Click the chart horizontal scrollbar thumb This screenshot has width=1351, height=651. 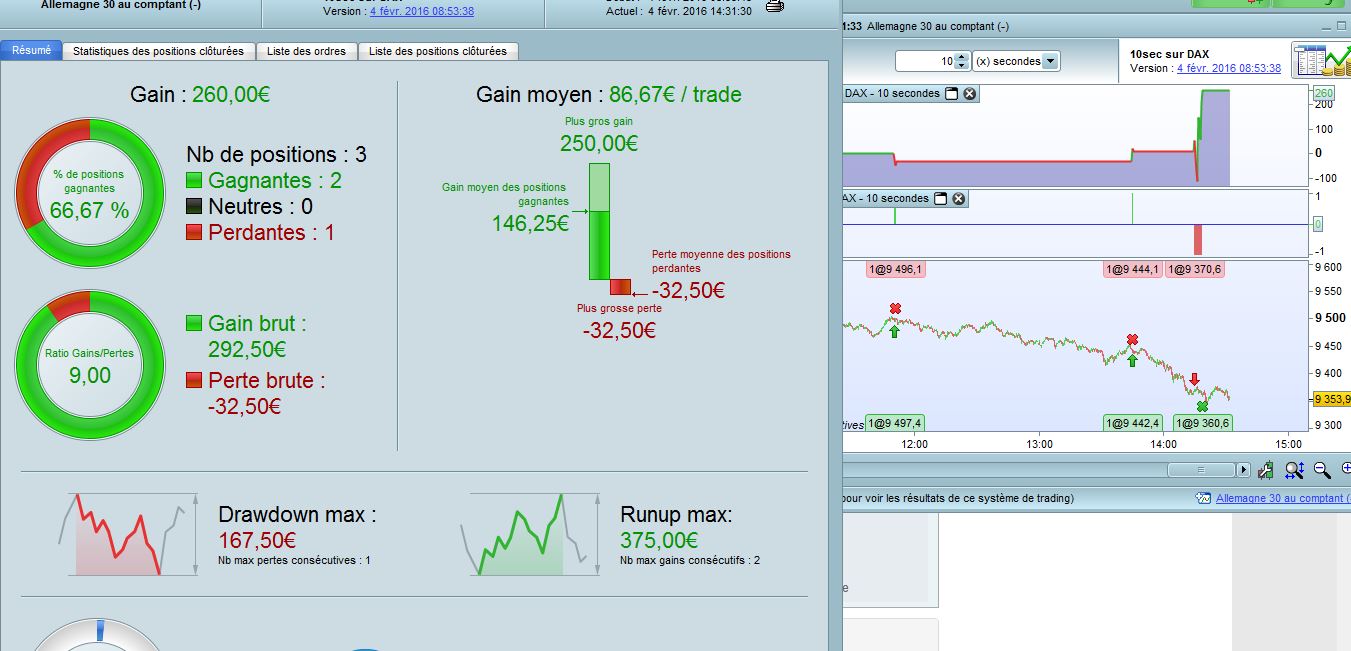(1200, 469)
